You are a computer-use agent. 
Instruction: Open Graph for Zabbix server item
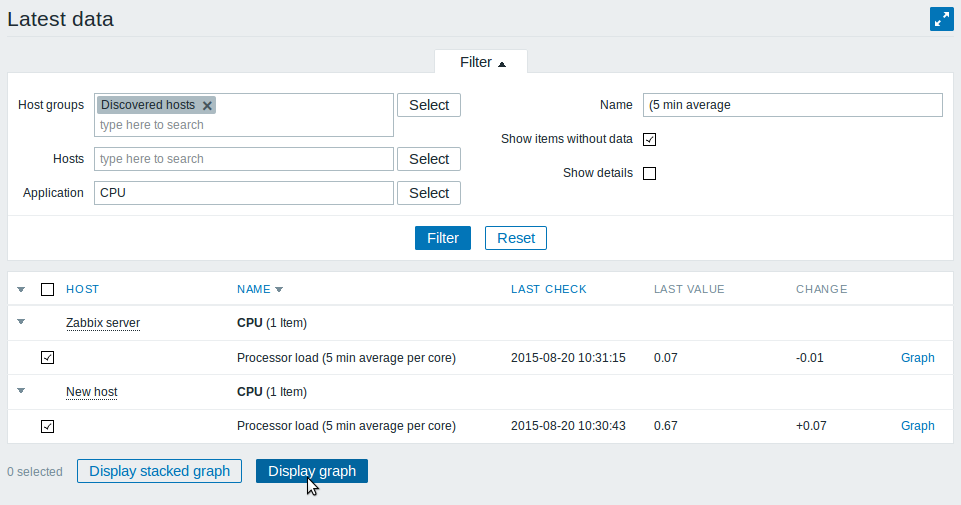[x=917, y=358]
